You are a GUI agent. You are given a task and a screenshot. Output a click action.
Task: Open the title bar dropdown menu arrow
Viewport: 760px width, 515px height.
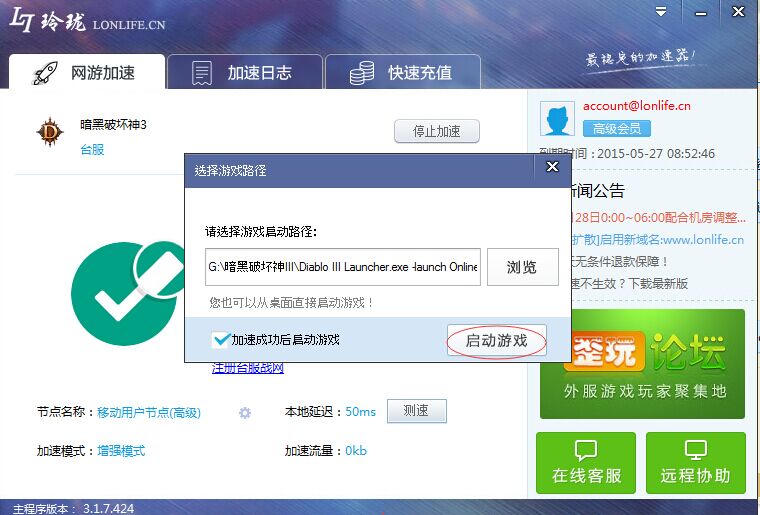tap(660, 11)
